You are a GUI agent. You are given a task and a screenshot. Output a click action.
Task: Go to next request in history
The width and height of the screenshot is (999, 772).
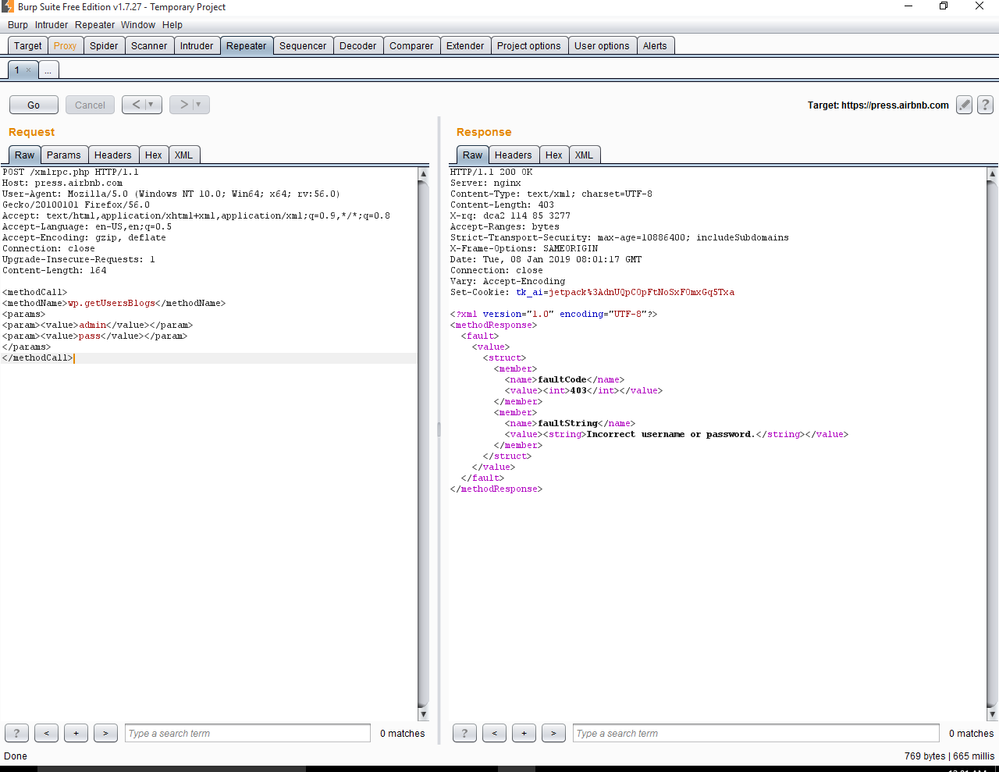[183, 104]
